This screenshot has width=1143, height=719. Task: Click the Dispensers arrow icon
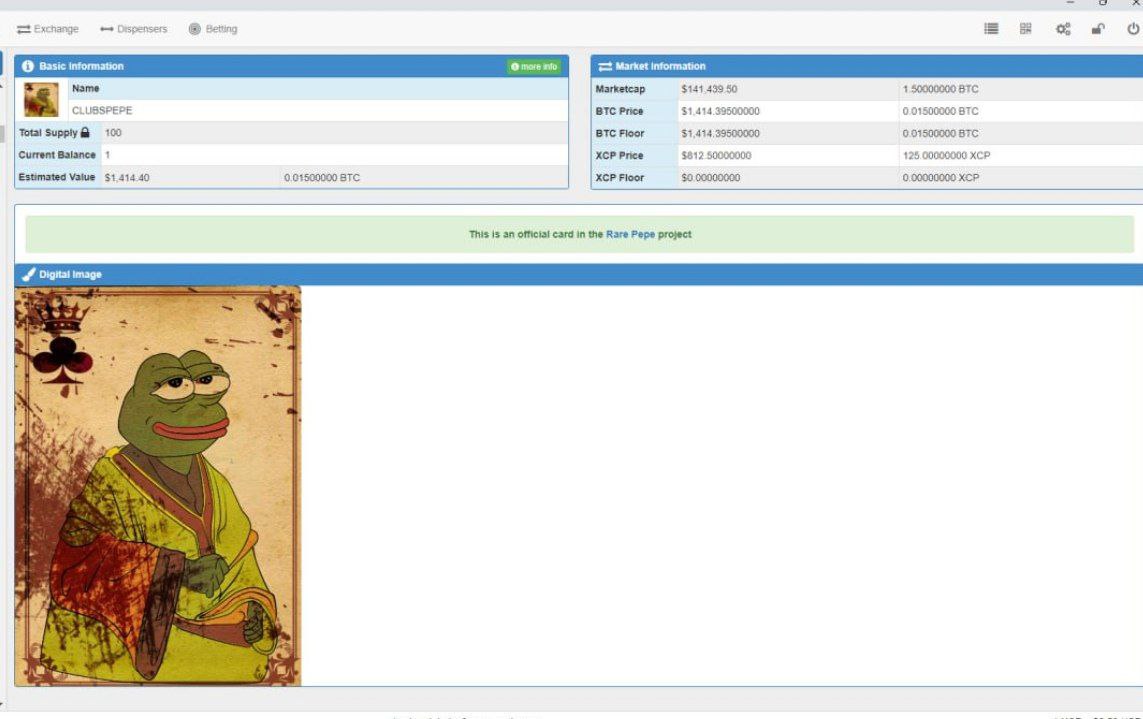tap(106, 29)
